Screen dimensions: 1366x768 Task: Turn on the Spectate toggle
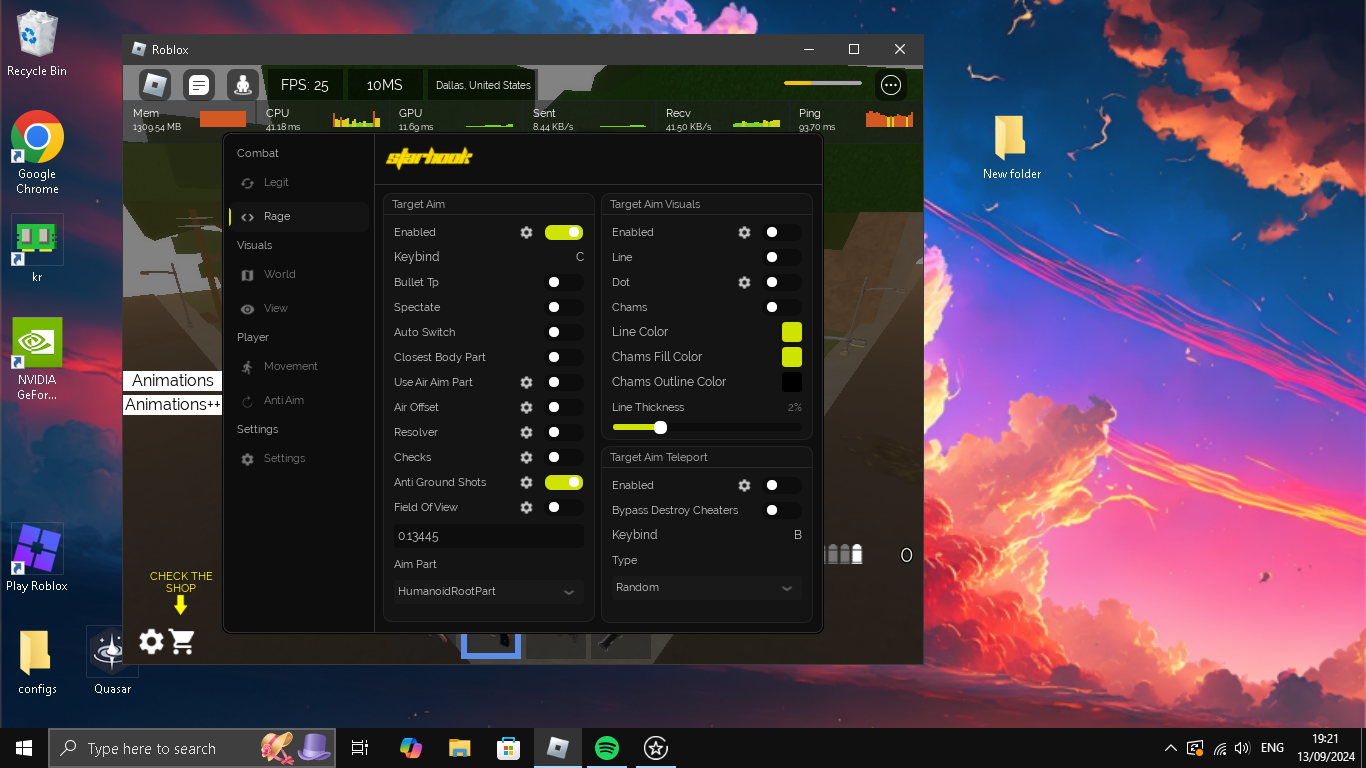pos(564,307)
